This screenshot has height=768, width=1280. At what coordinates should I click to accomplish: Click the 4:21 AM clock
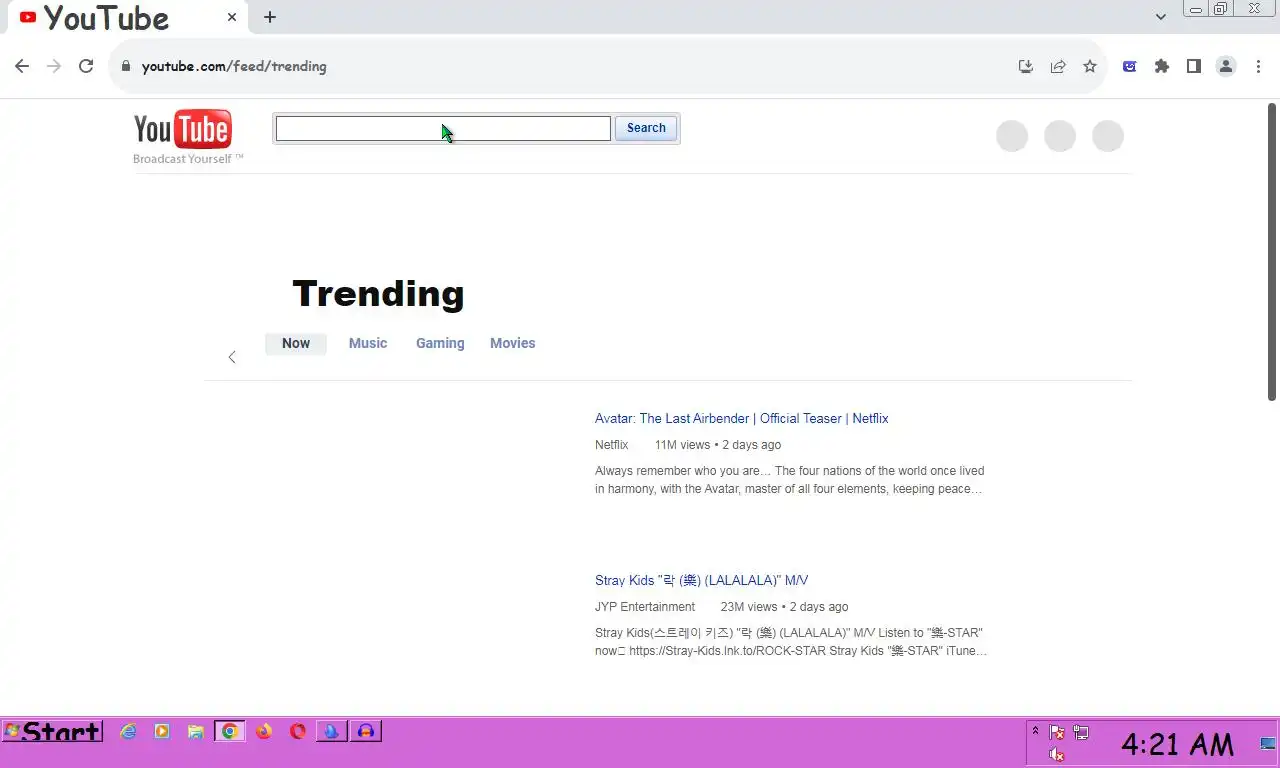(x=1177, y=744)
